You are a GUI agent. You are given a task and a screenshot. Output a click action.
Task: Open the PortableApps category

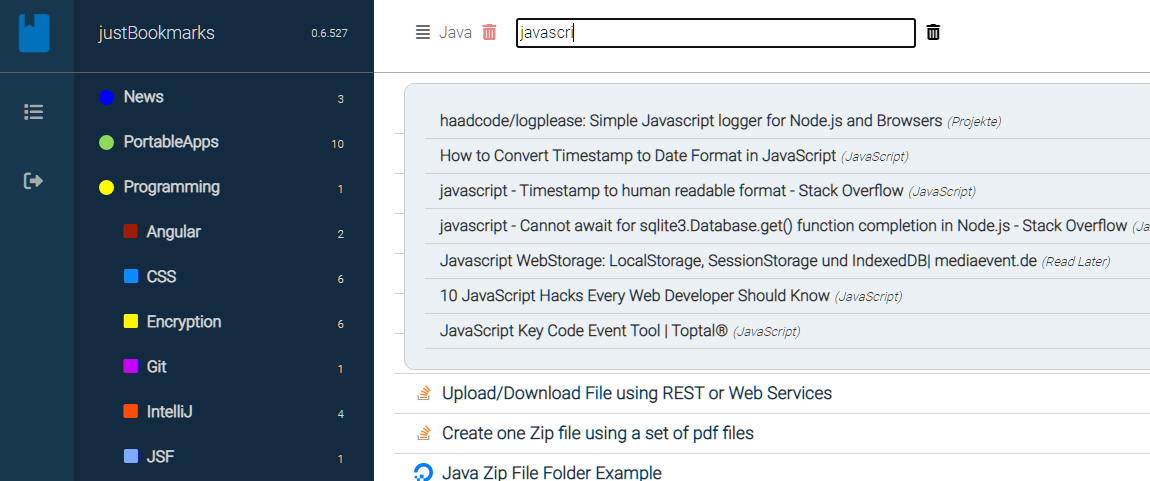[x=170, y=142]
